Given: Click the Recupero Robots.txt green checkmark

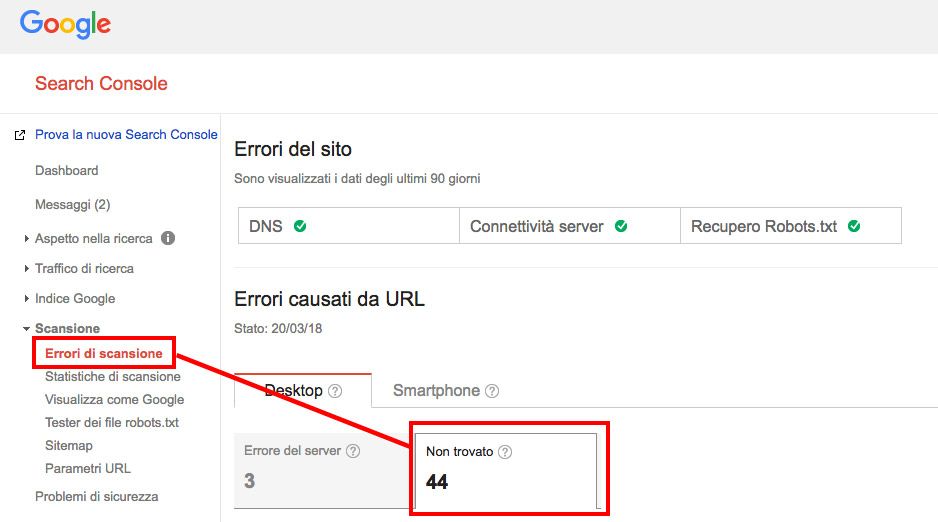Looking at the screenshot, I should click(x=854, y=226).
